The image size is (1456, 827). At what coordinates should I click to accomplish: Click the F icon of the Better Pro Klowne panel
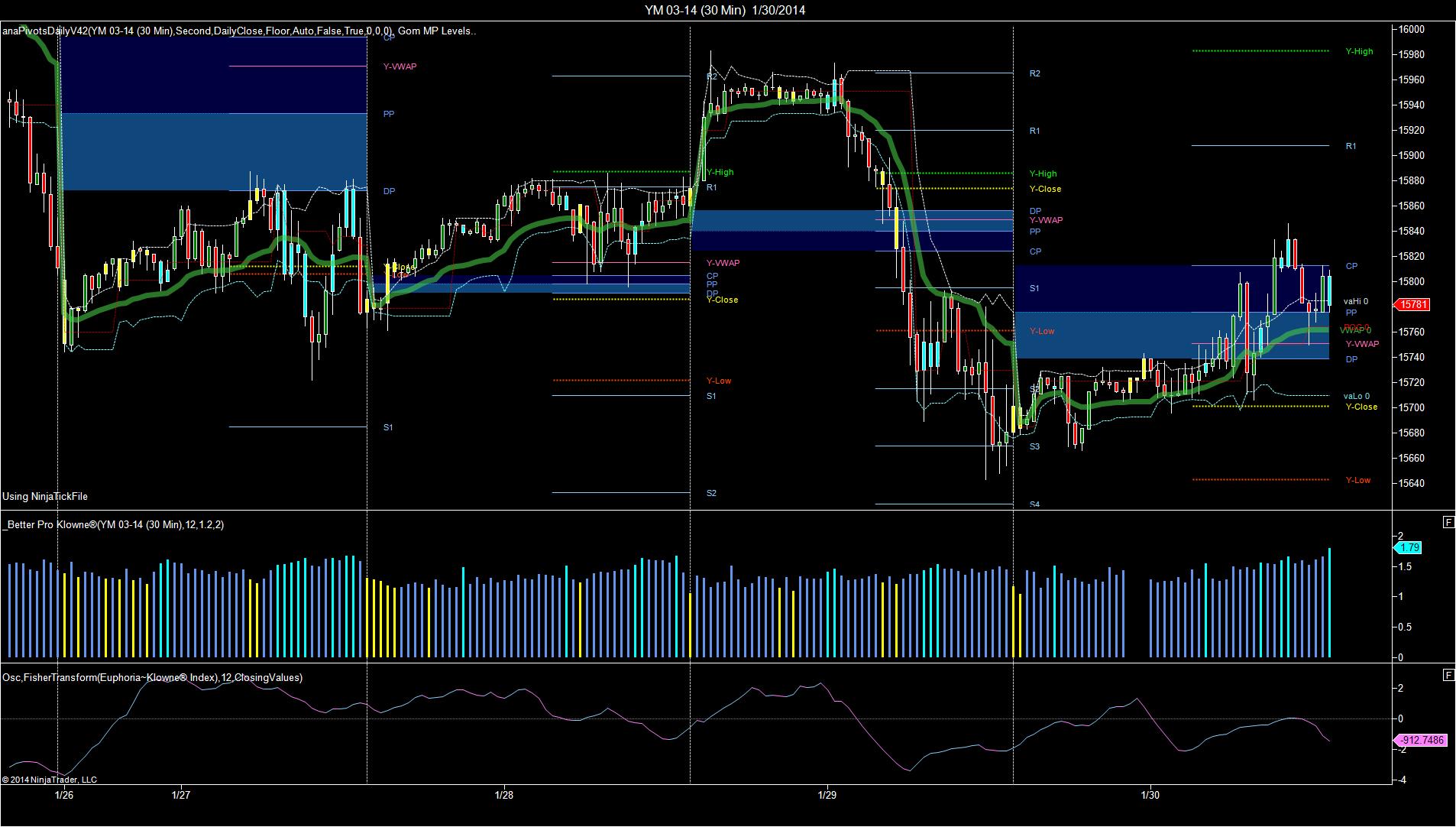(1448, 523)
